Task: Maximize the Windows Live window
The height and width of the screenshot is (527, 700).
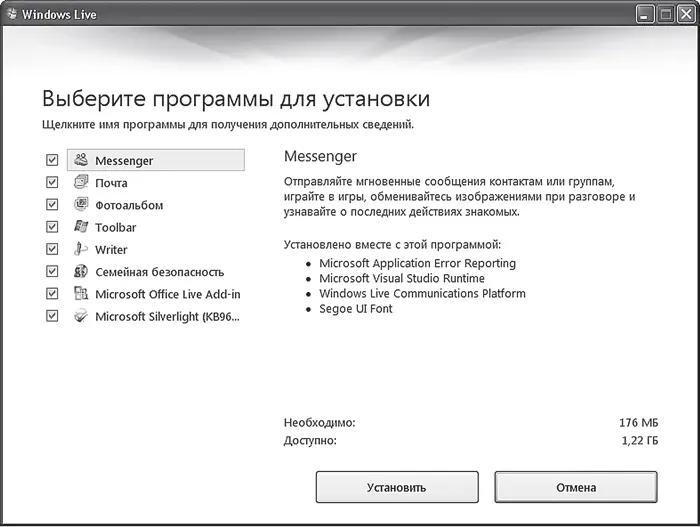Action: point(665,14)
